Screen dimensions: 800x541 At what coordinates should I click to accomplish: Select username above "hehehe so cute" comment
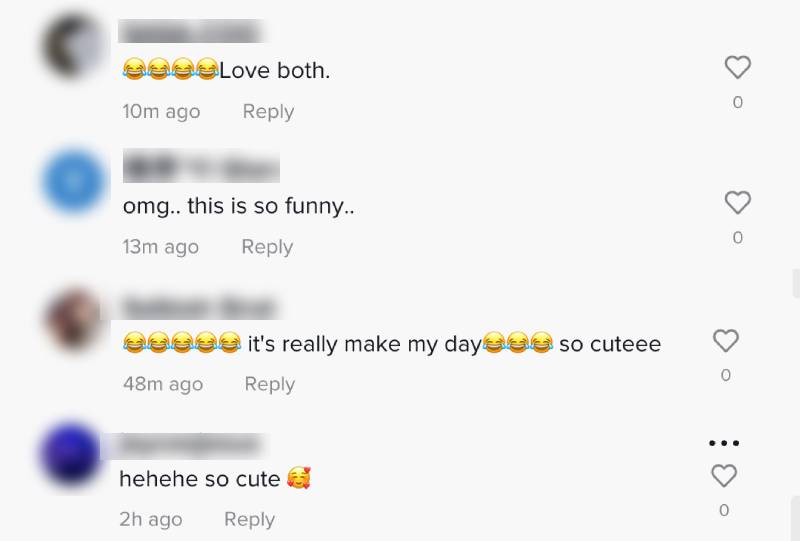point(189,443)
